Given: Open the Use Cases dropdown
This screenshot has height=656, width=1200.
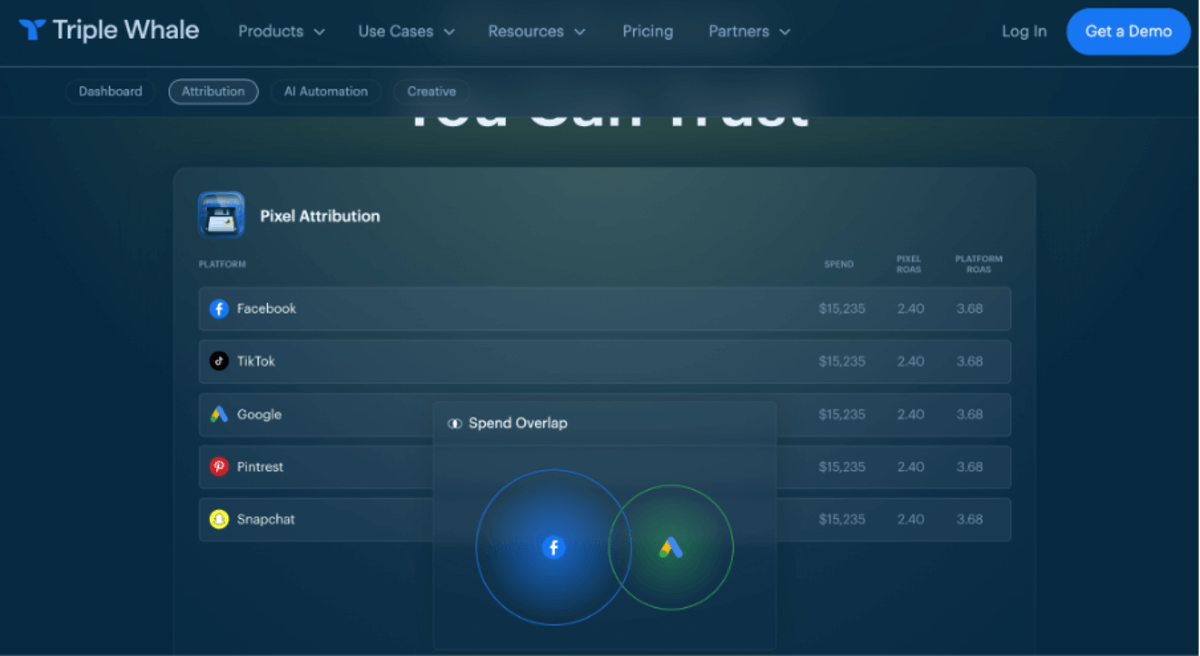Looking at the screenshot, I should pos(406,31).
